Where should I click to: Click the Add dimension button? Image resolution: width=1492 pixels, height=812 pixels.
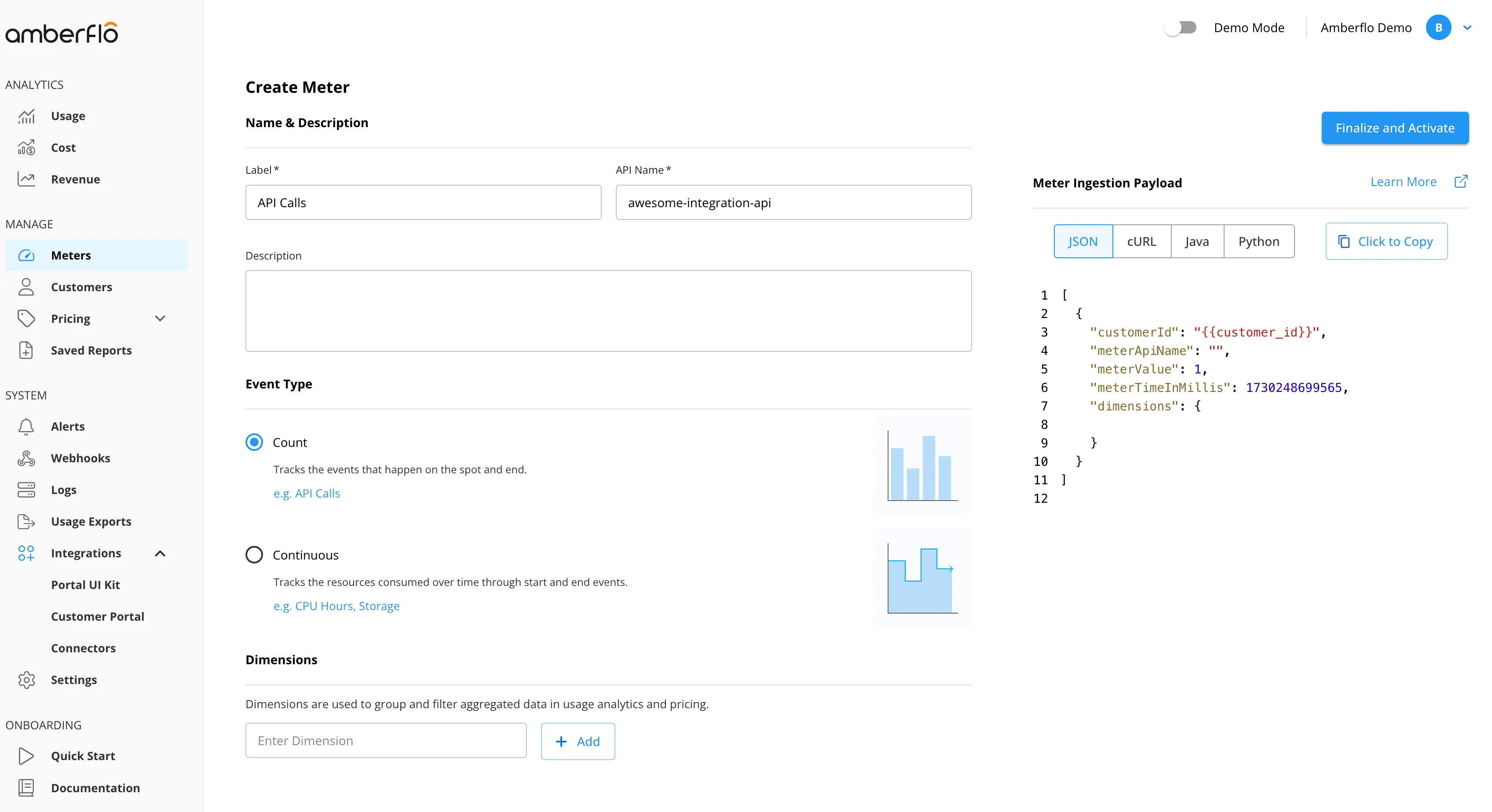(578, 741)
